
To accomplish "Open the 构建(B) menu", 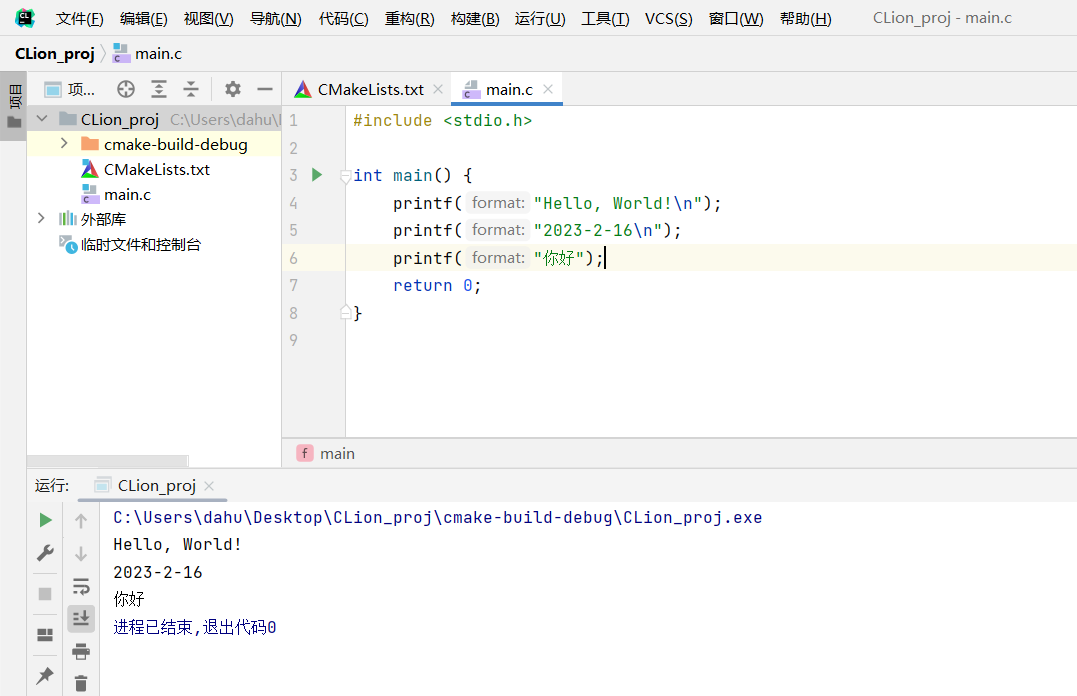I will pyautogui.click(x=475, y=19).
